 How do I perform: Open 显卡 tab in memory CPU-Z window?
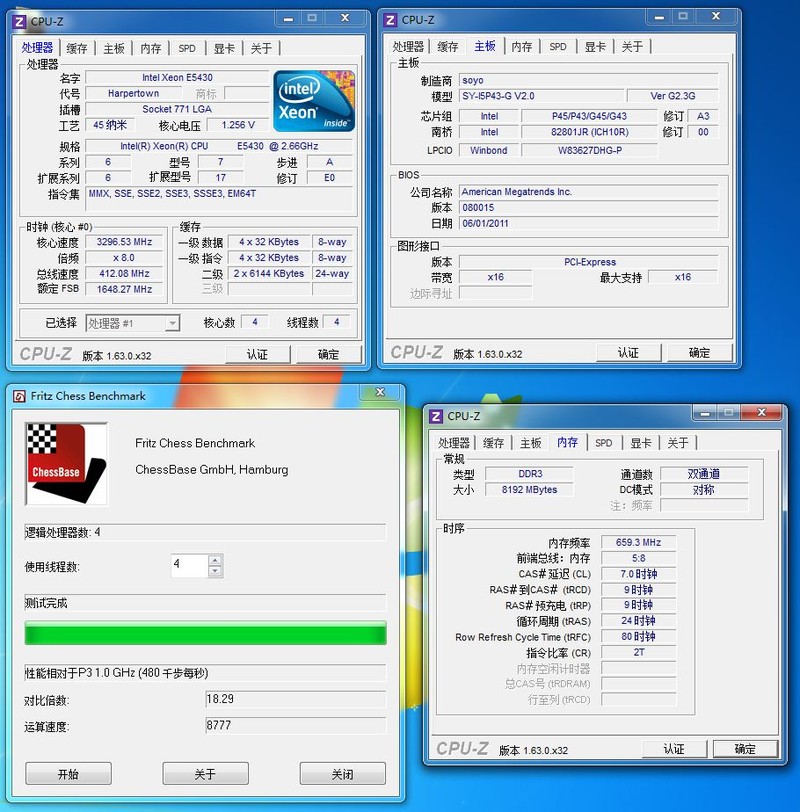coord(641,443)
